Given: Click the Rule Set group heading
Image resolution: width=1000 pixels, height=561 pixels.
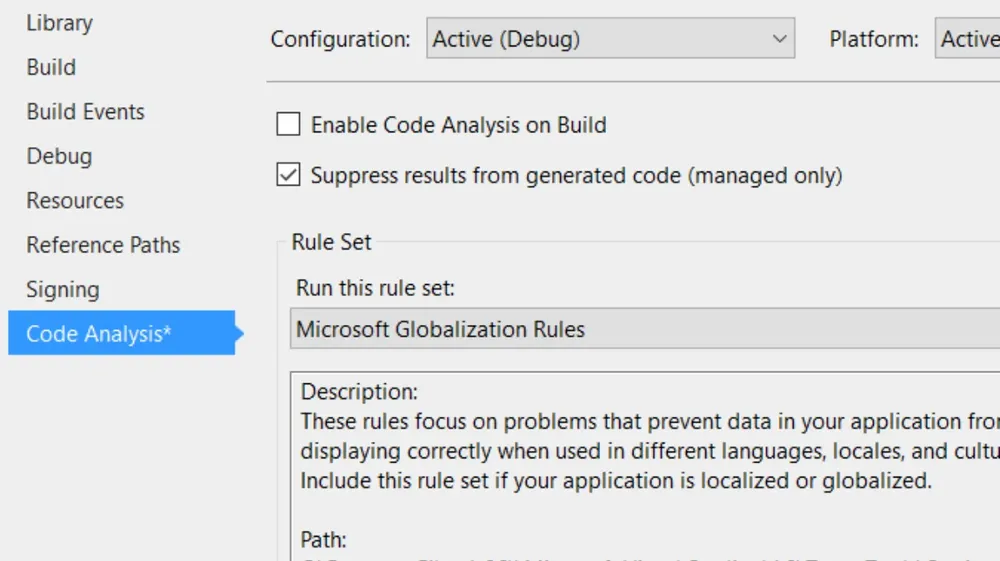Looking at the screenshot, I should click(331, 242).
